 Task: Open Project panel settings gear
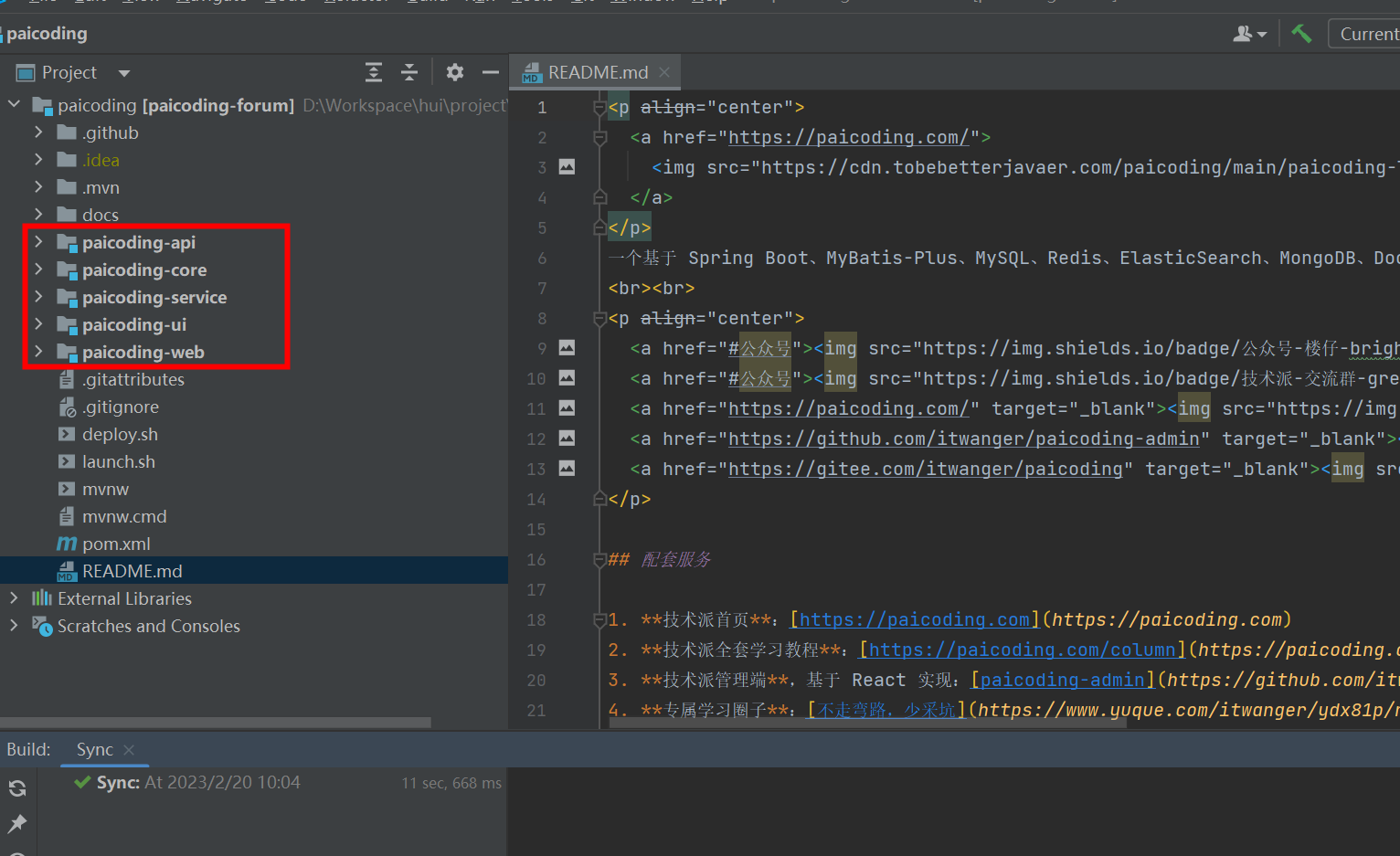pos(455,72)
